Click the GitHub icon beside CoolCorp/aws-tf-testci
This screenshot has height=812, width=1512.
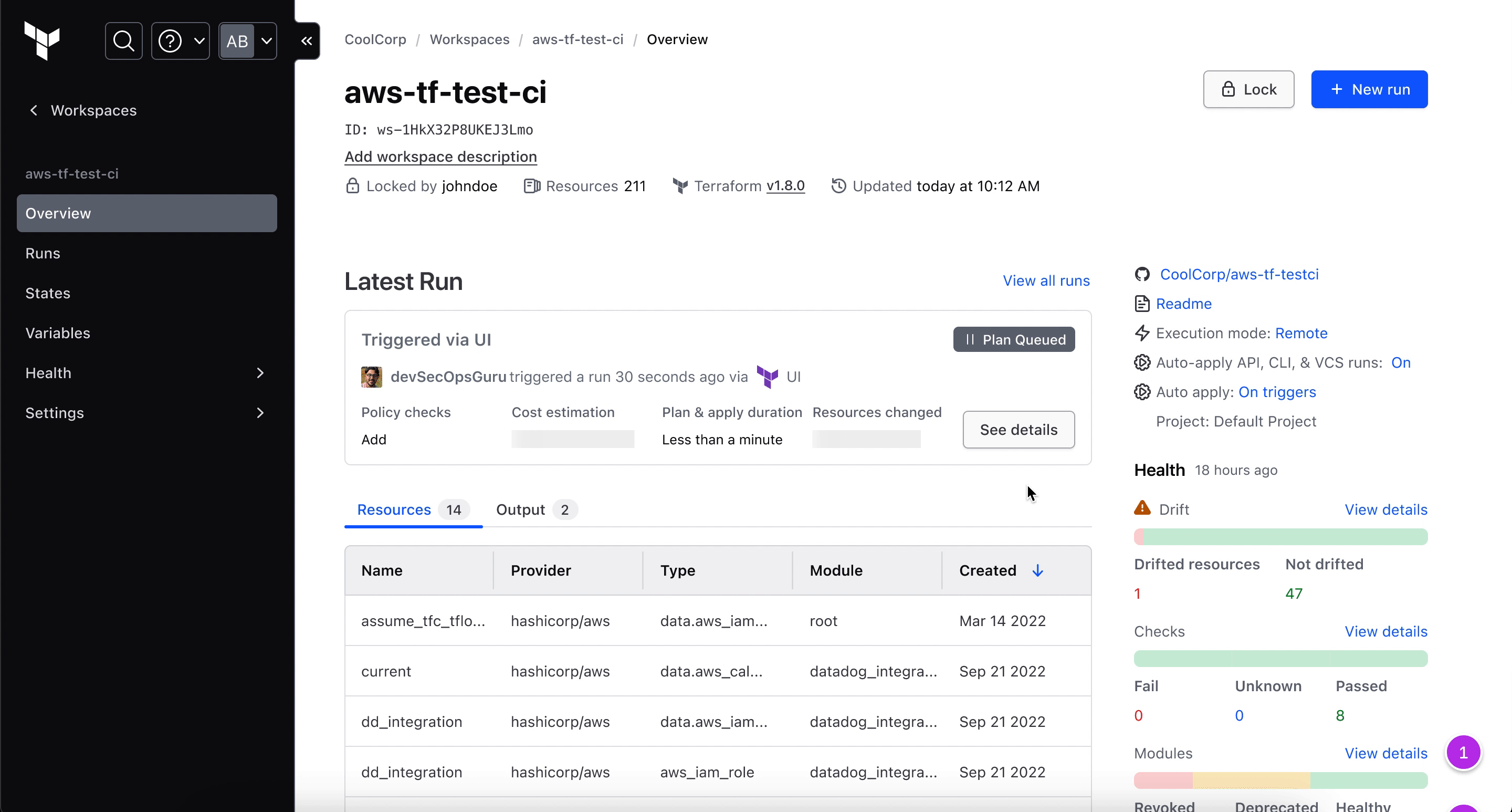1142,274
